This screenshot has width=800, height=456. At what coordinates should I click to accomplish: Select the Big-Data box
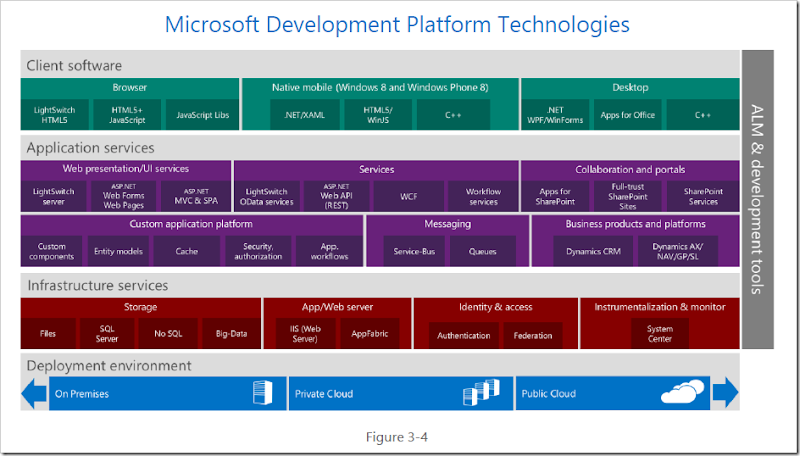pyautogui.click(x=231, y=334)
